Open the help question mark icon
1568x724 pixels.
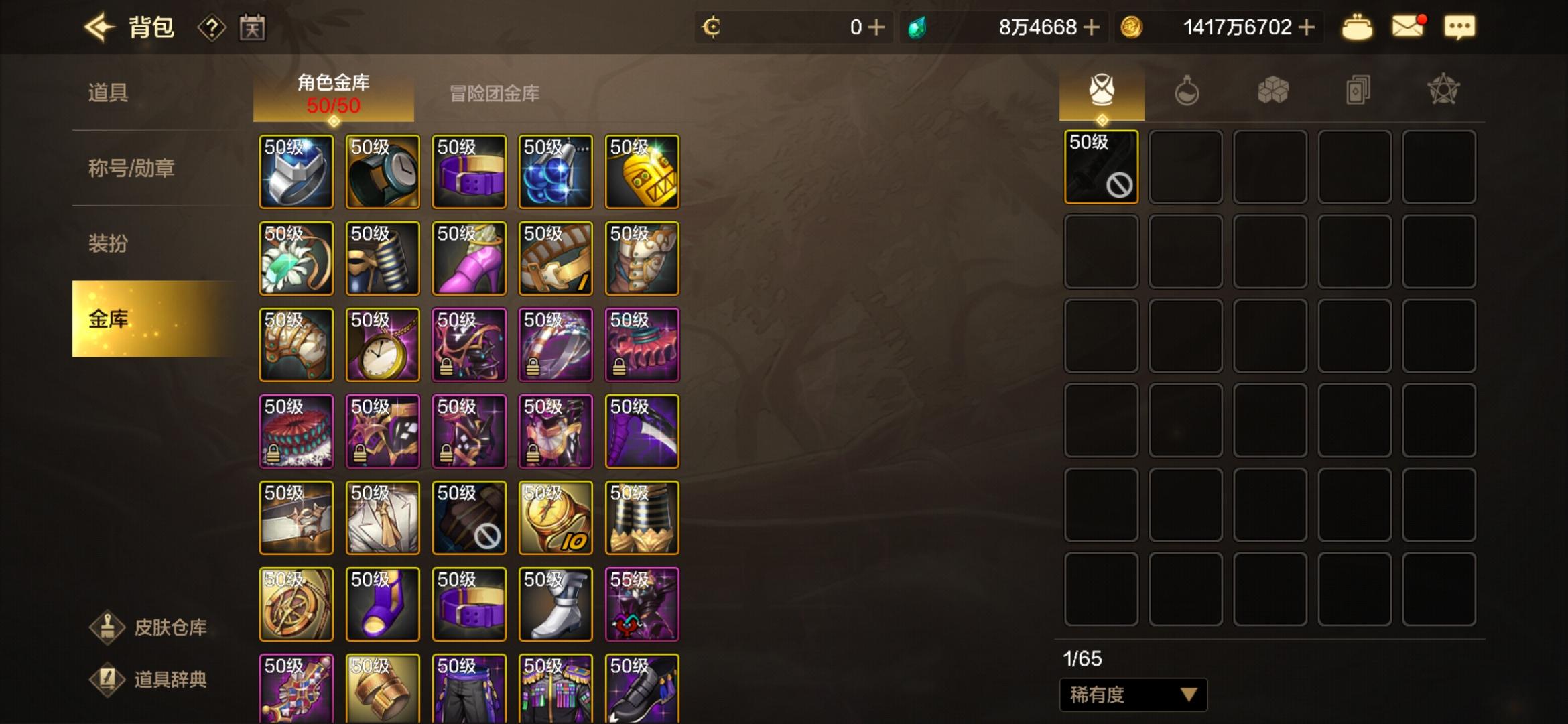(x=212, y=27)
